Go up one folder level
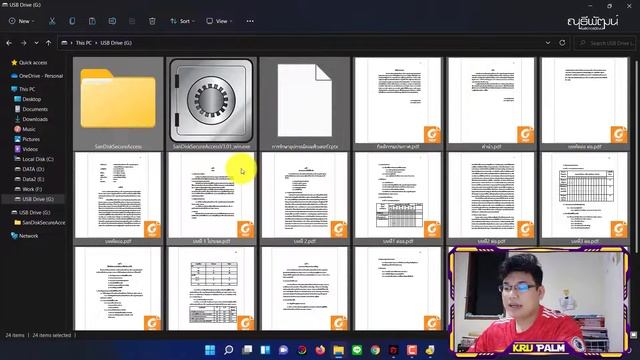 (x=49, y=43)
